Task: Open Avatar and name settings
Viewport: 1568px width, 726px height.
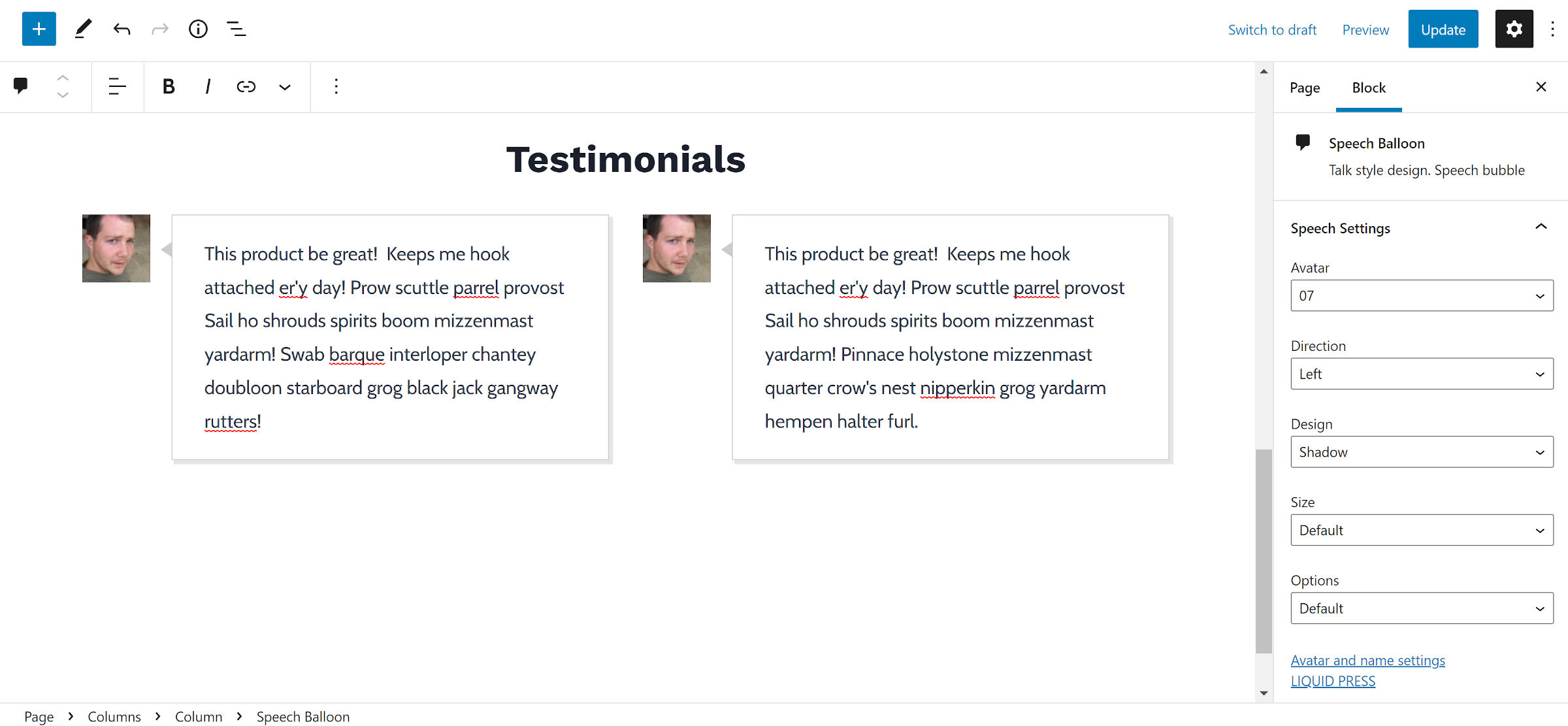Action: click(1368, 660)
